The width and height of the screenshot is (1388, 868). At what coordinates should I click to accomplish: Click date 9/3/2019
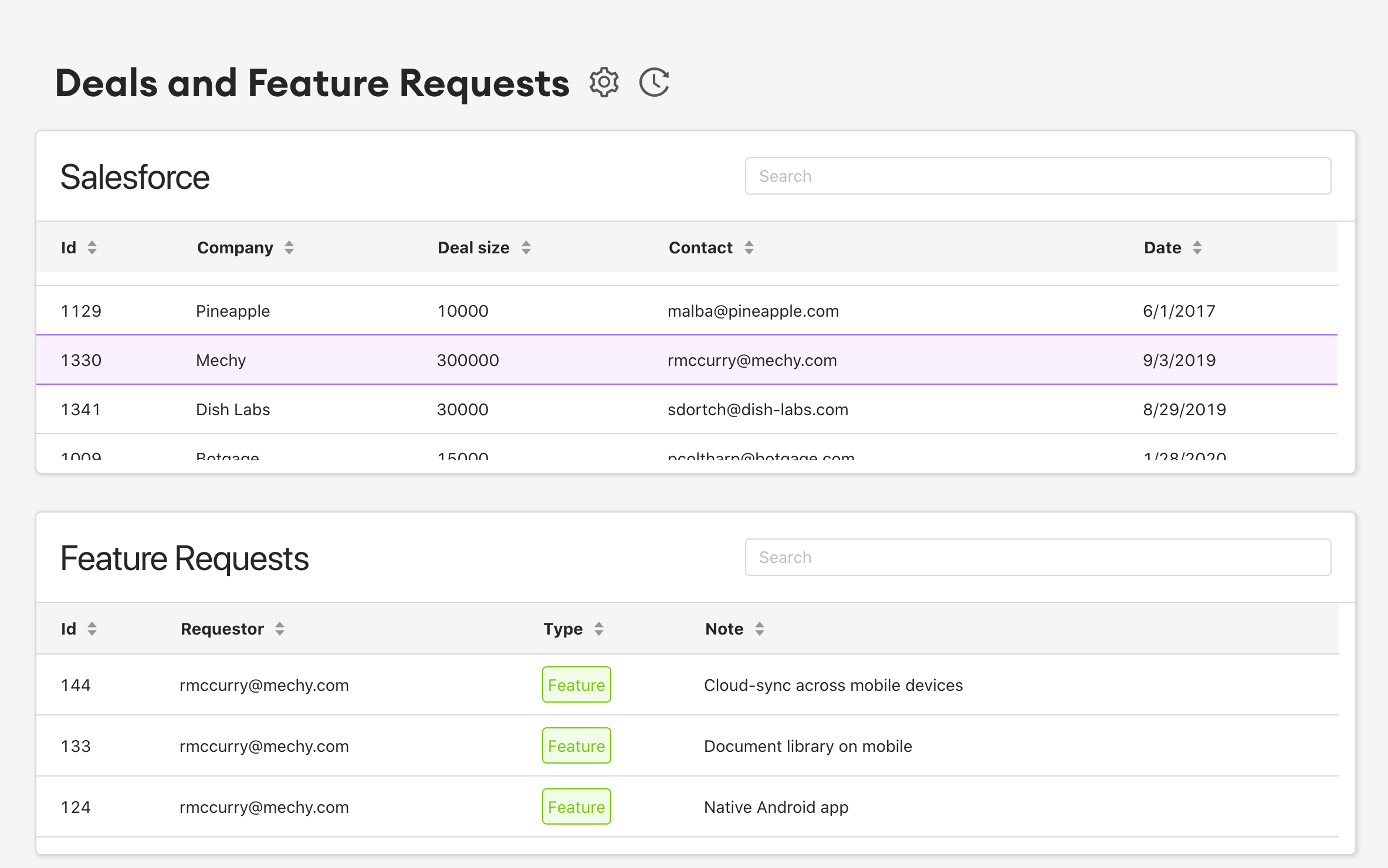1179,360
